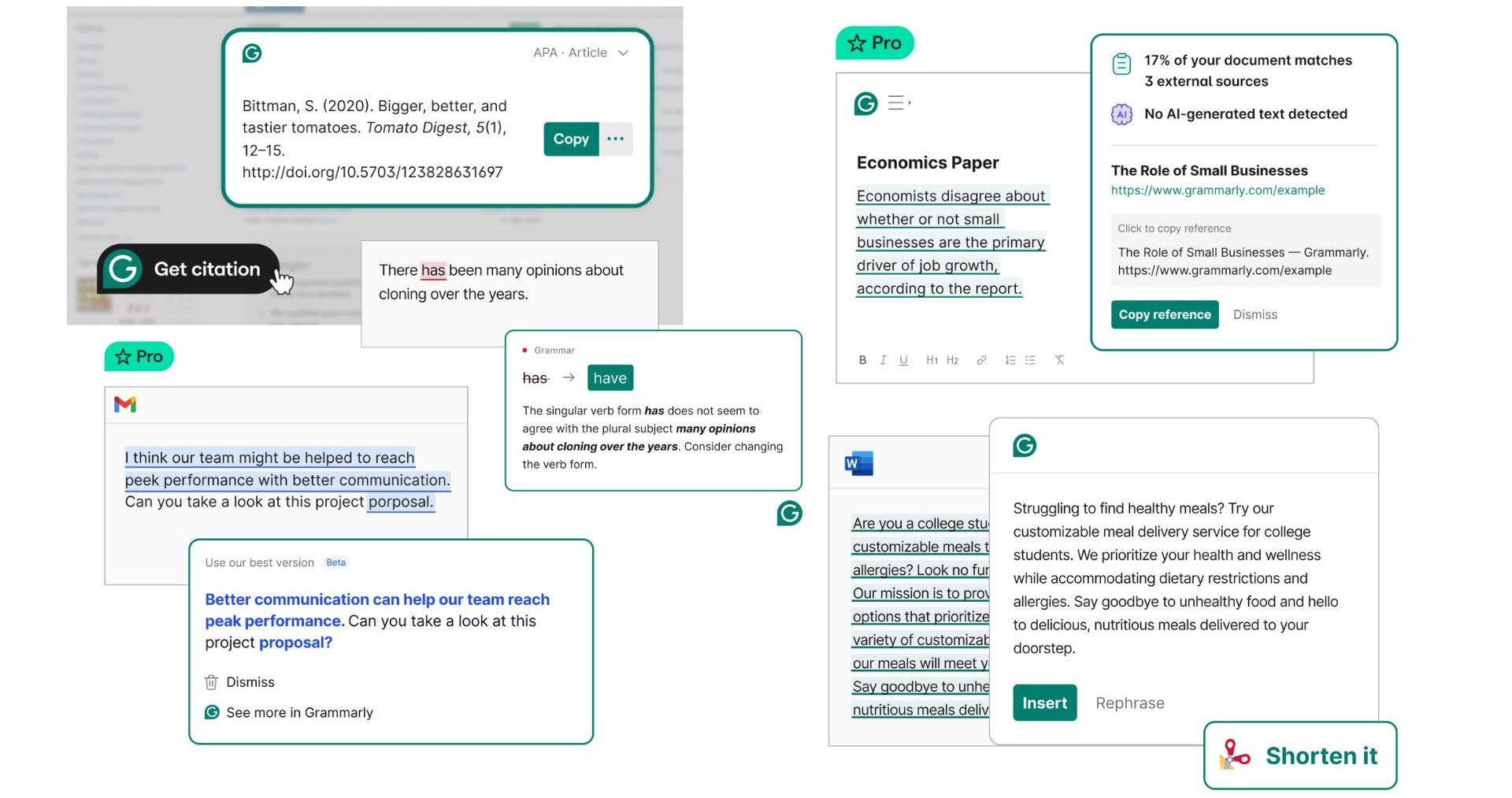
Task: Copy the Bittman citation
Action: tap(571, 139)
